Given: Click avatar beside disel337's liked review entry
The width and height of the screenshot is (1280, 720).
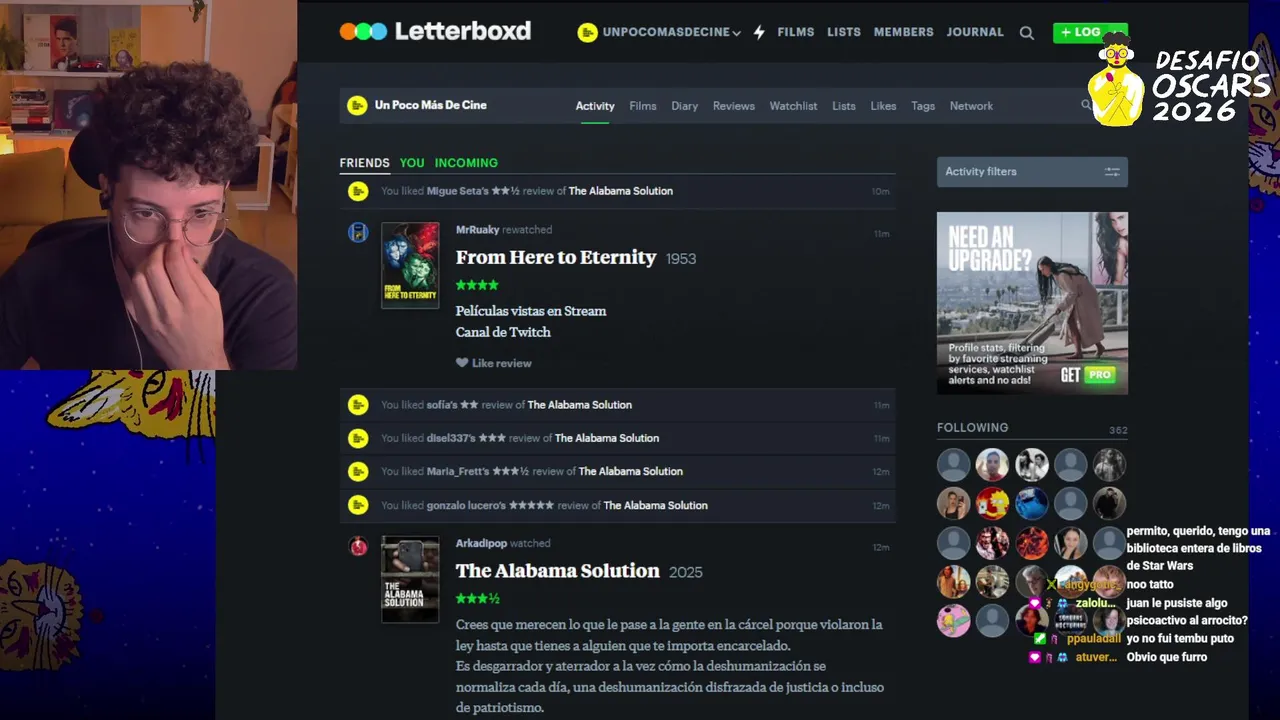Looking at the screenshot, I should click(x=357, y=438).
